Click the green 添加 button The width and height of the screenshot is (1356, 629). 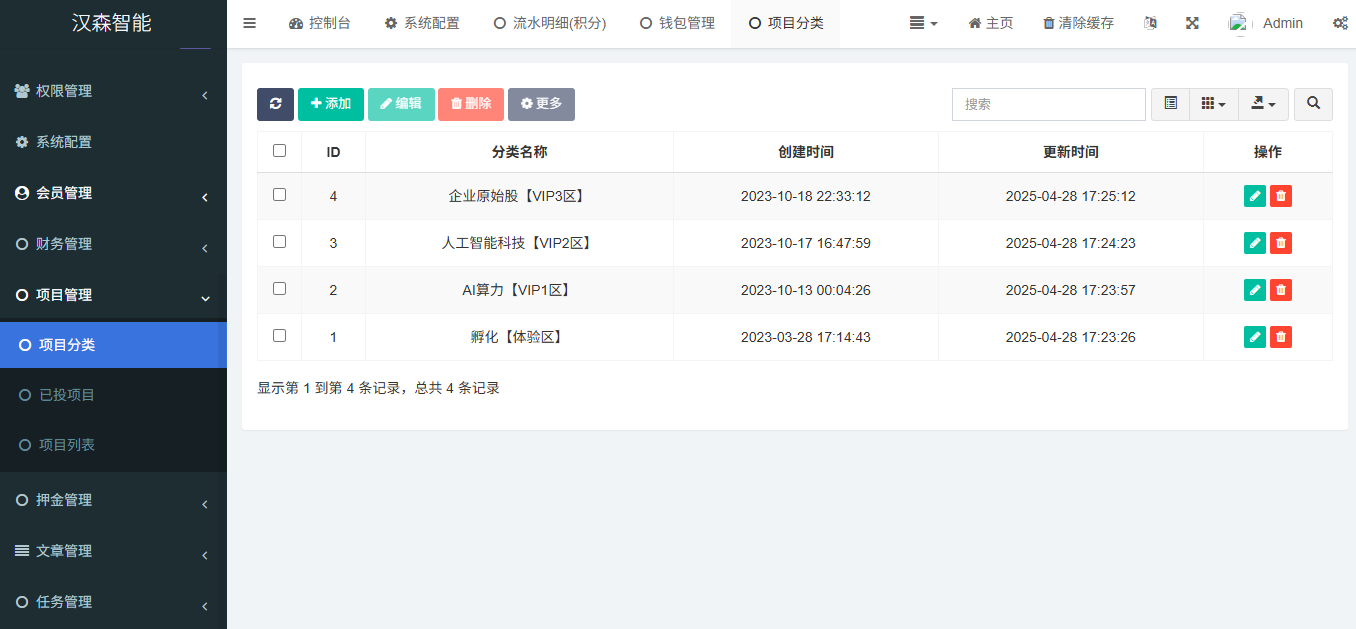pyautogui.click(x=330, y=104)
